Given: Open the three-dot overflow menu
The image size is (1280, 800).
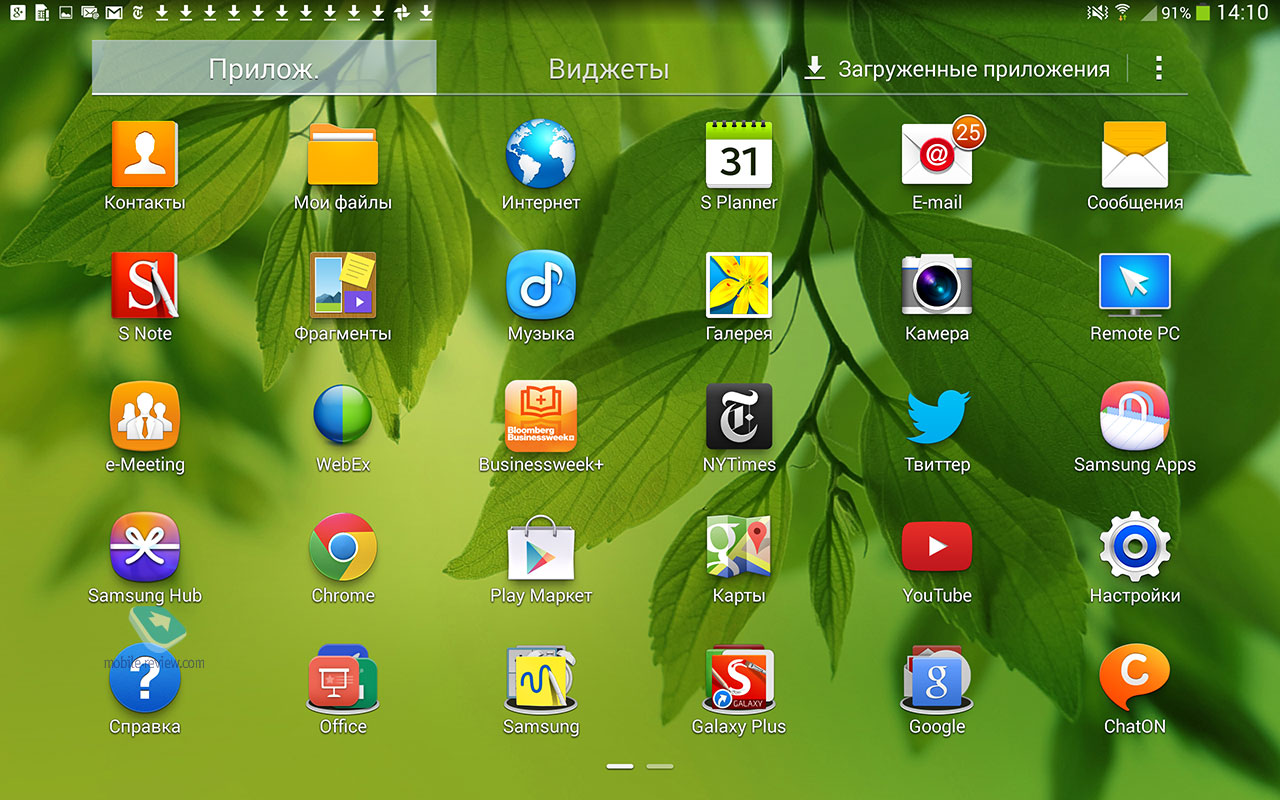Looking at the screenshot, I should [x=1159, y=68].
